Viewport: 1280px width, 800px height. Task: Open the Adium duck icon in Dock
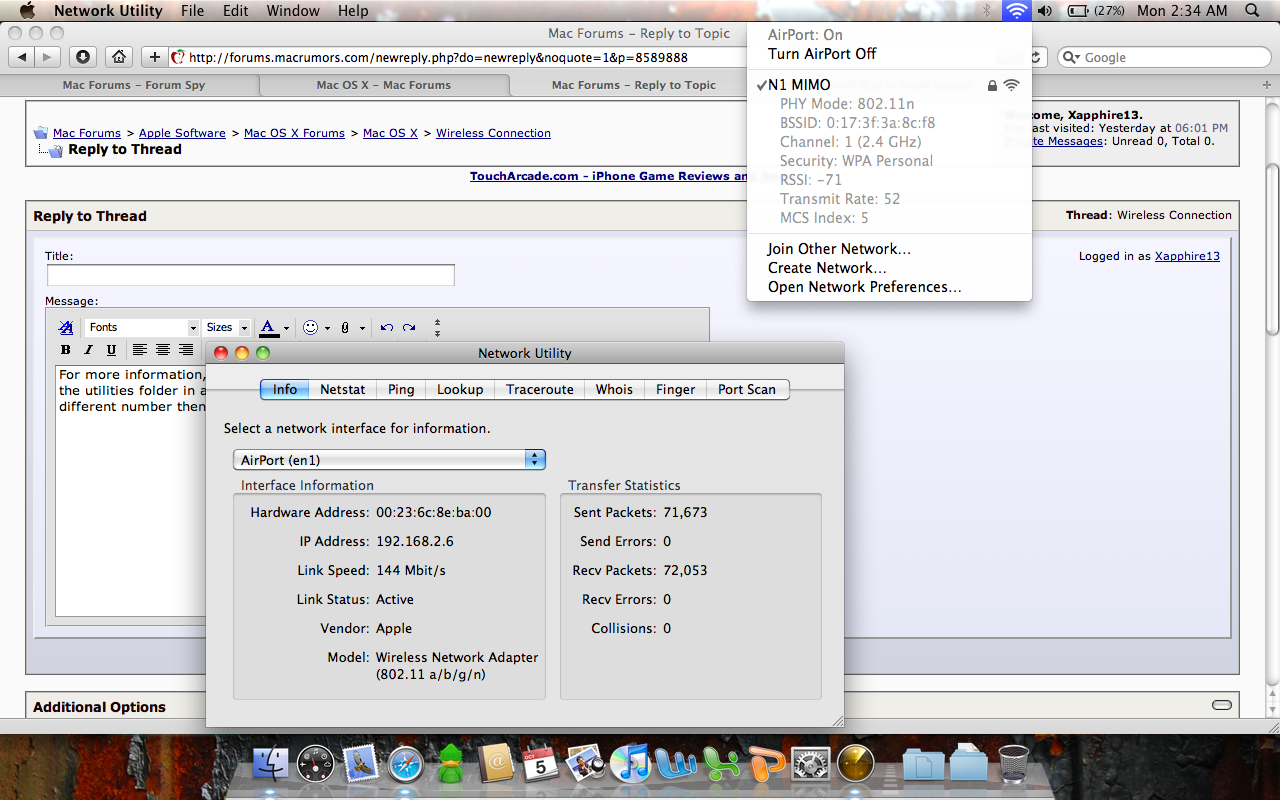click(x=450, y=765)
